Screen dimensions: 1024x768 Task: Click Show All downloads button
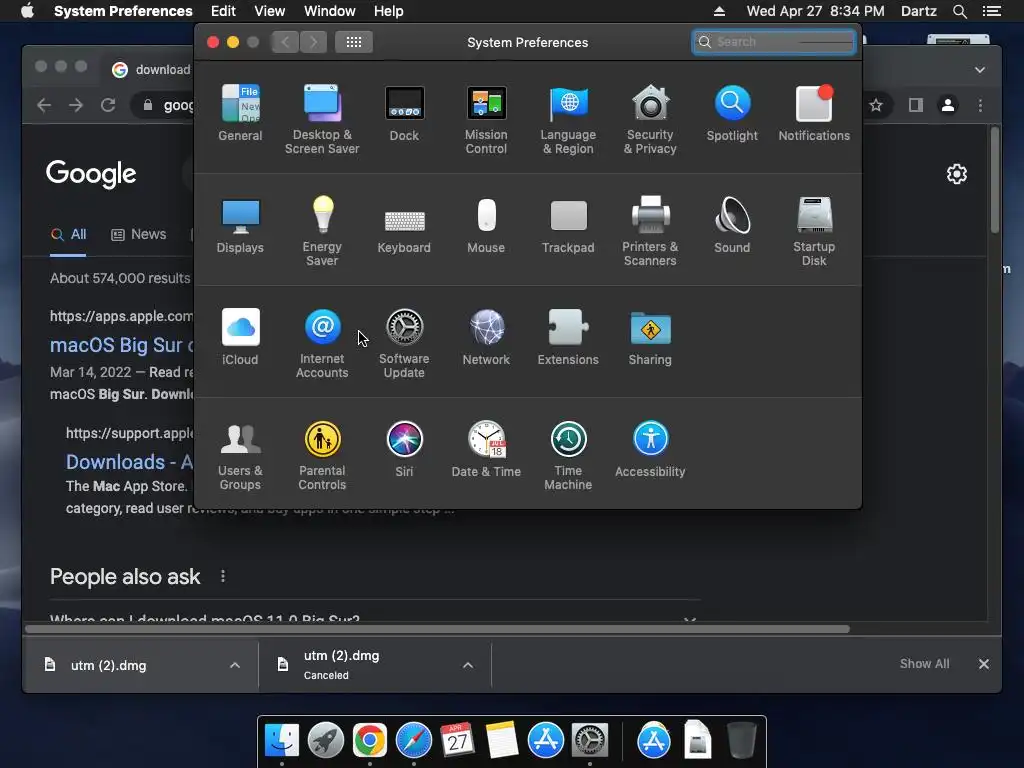click(x=925, y=664)
